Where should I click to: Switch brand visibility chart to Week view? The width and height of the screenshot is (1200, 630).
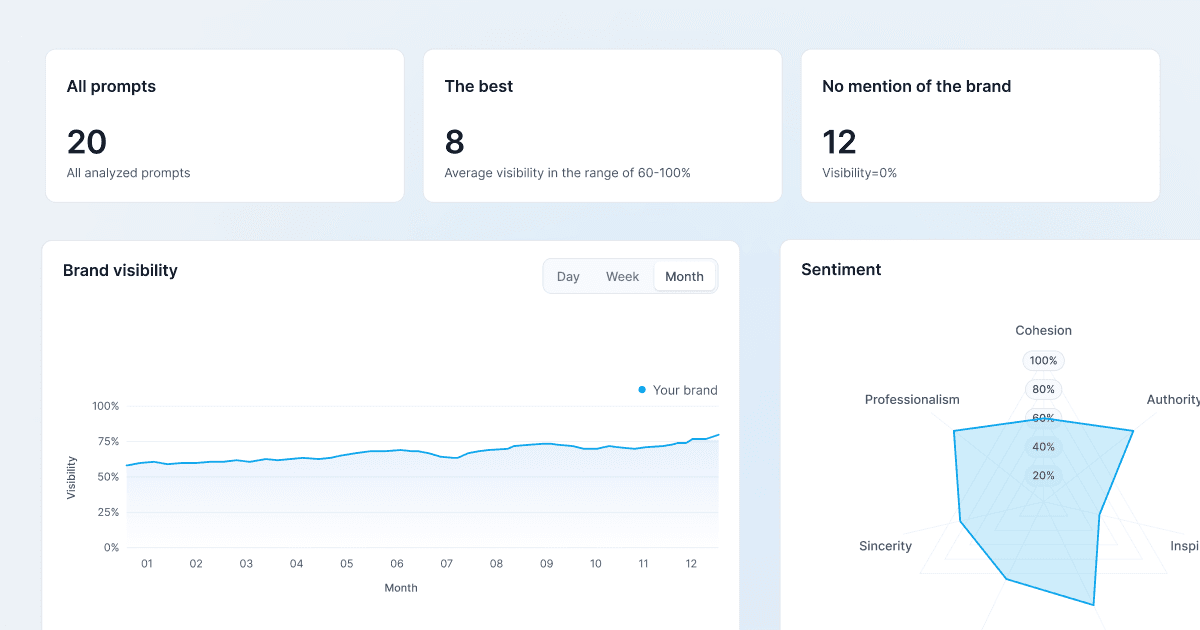click(622, 277)
